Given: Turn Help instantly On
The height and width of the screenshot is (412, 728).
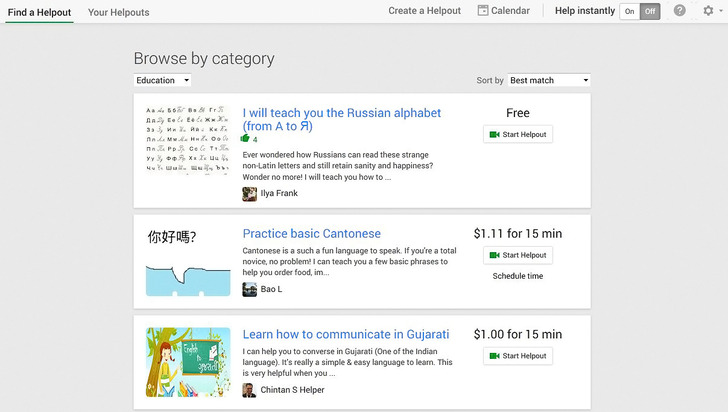Looking at the screenshot, I should tap(630, 12).
